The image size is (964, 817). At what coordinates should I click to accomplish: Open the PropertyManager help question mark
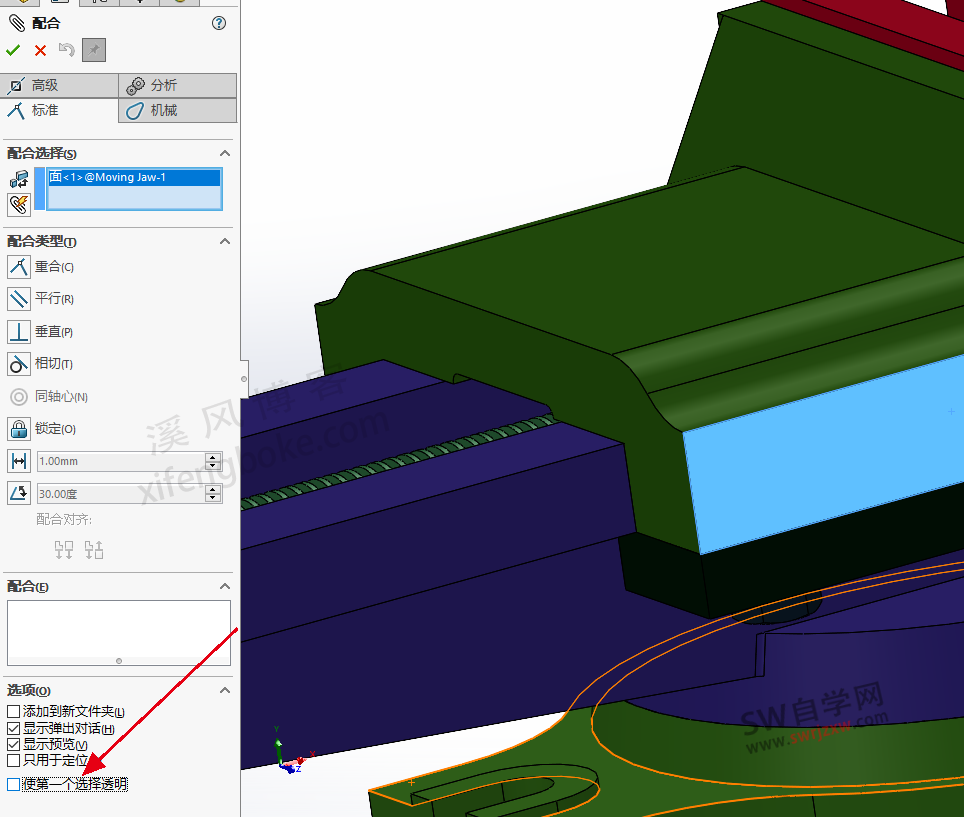218,24
